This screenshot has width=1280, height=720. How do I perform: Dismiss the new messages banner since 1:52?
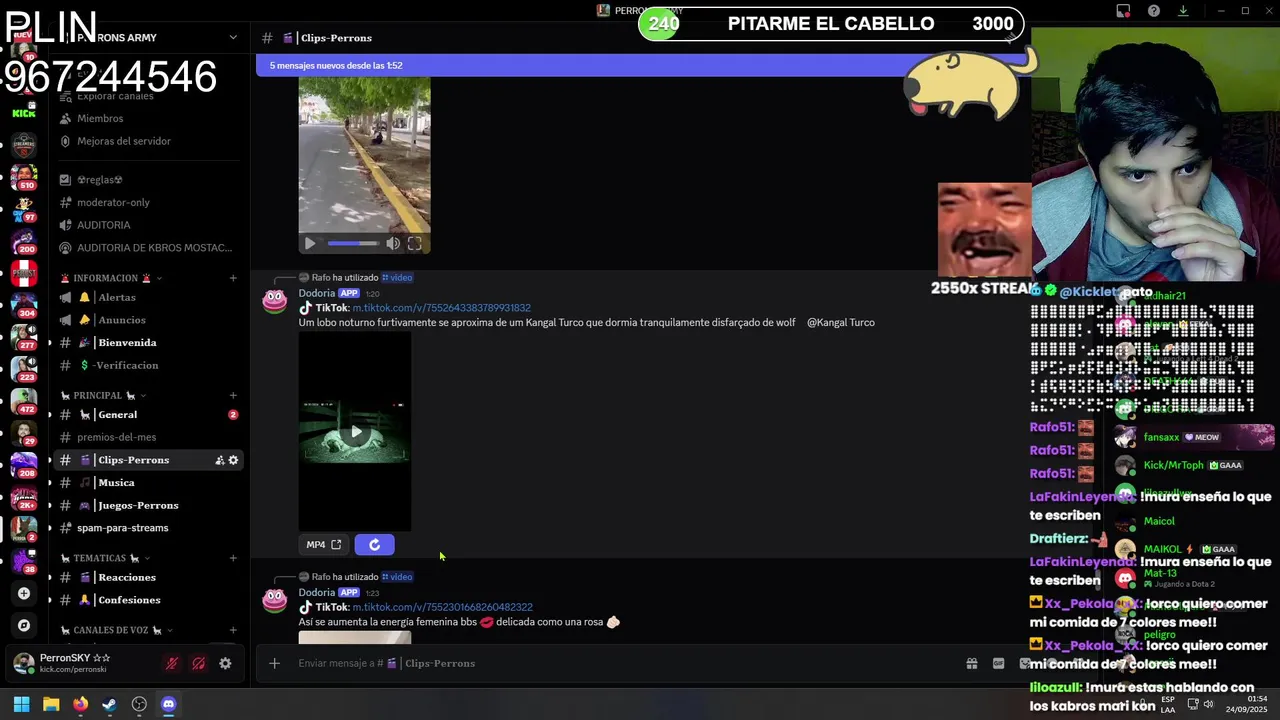(x=640, y=66)
